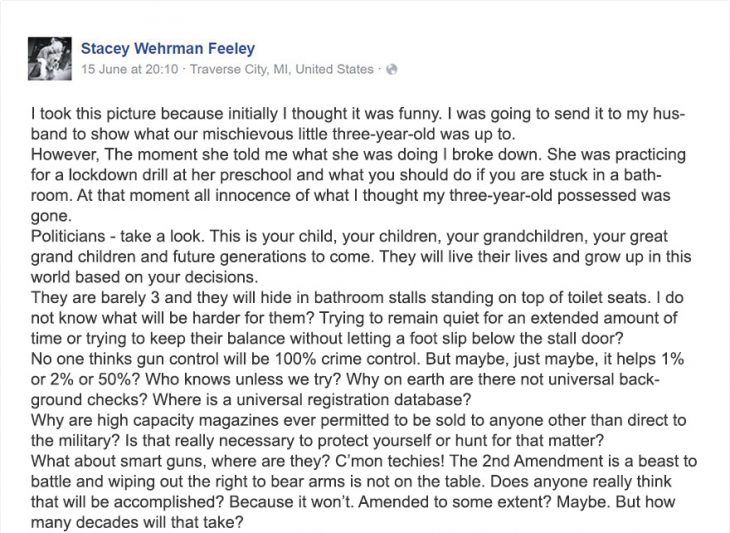
Task: Click "Politicians - take a look." text
Action: pos(117,236)
